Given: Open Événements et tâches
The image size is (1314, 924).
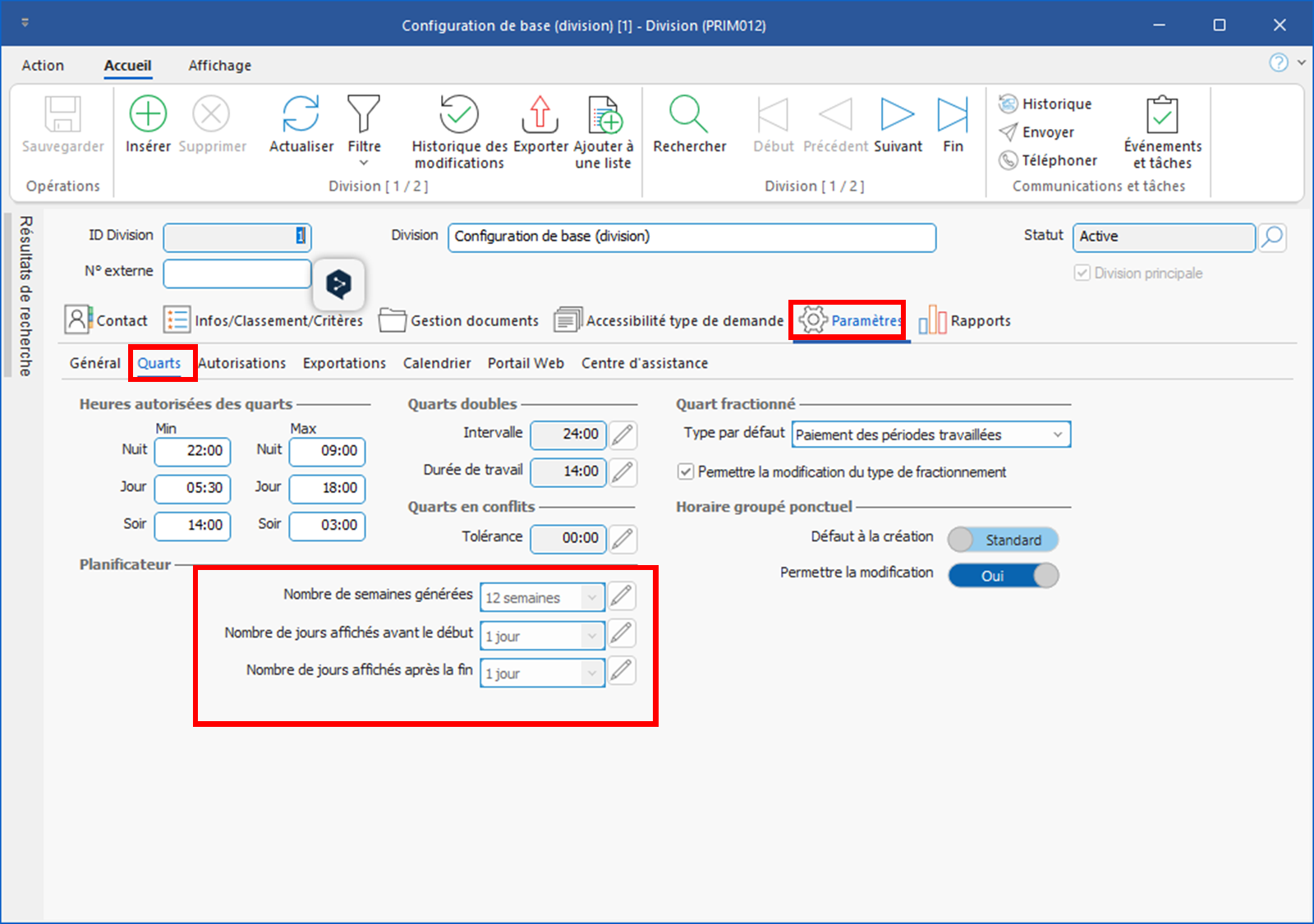Looking at the screenshot, I should coord(1162,114).
